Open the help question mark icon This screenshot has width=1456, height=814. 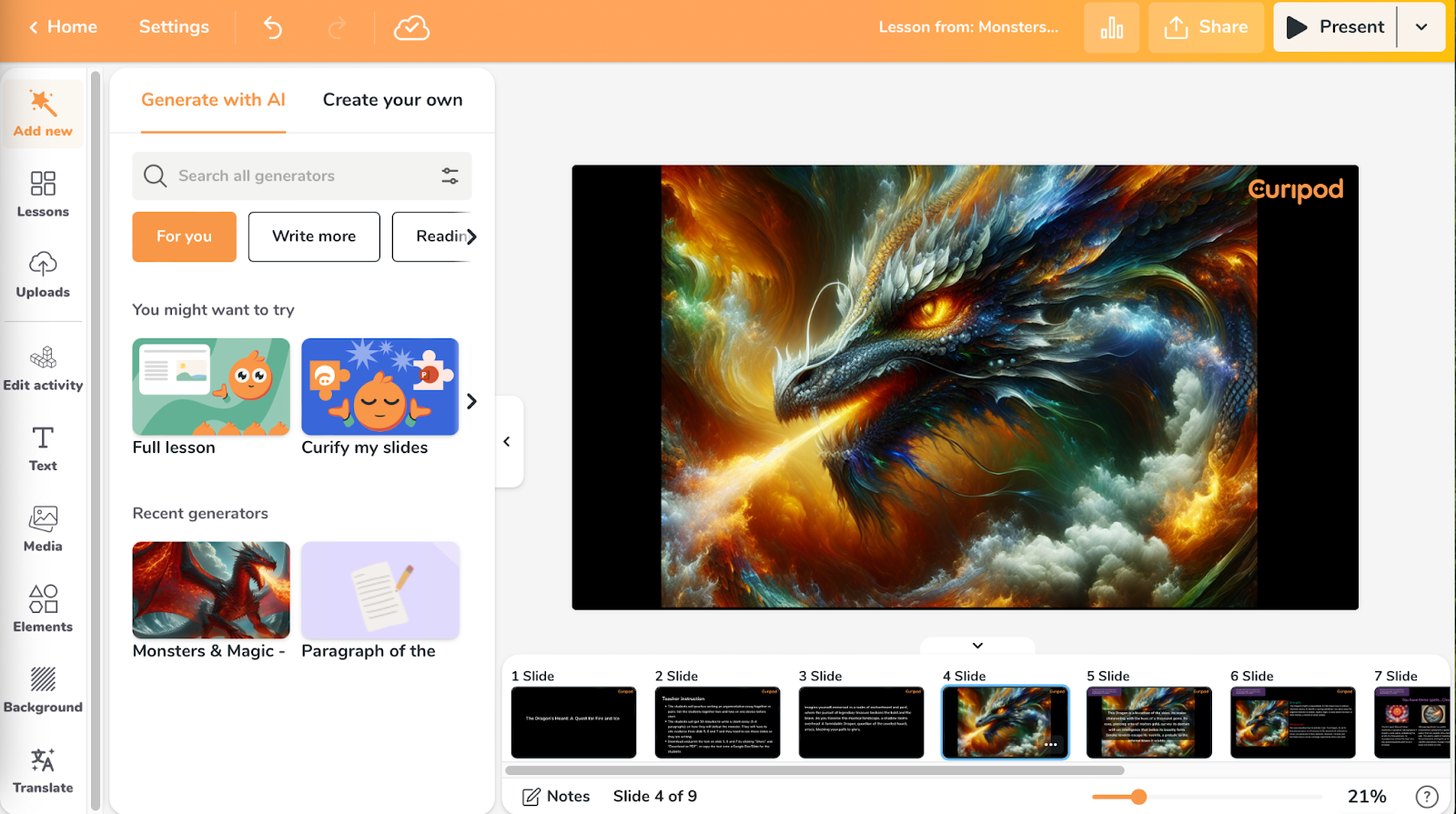(1427, 797)
